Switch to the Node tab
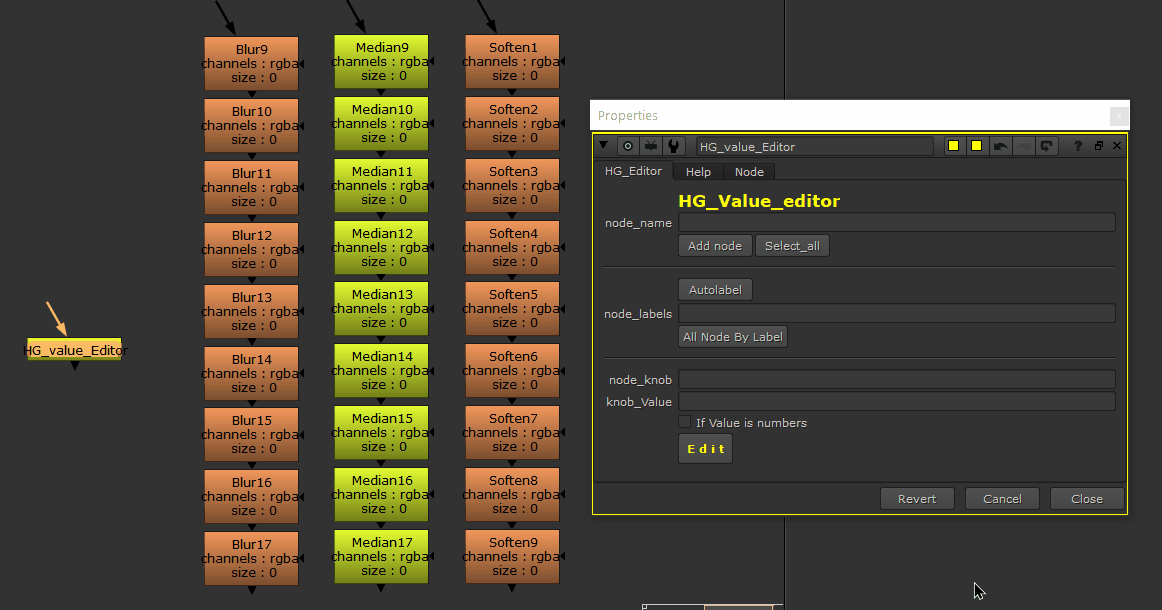 click(749, 171)
